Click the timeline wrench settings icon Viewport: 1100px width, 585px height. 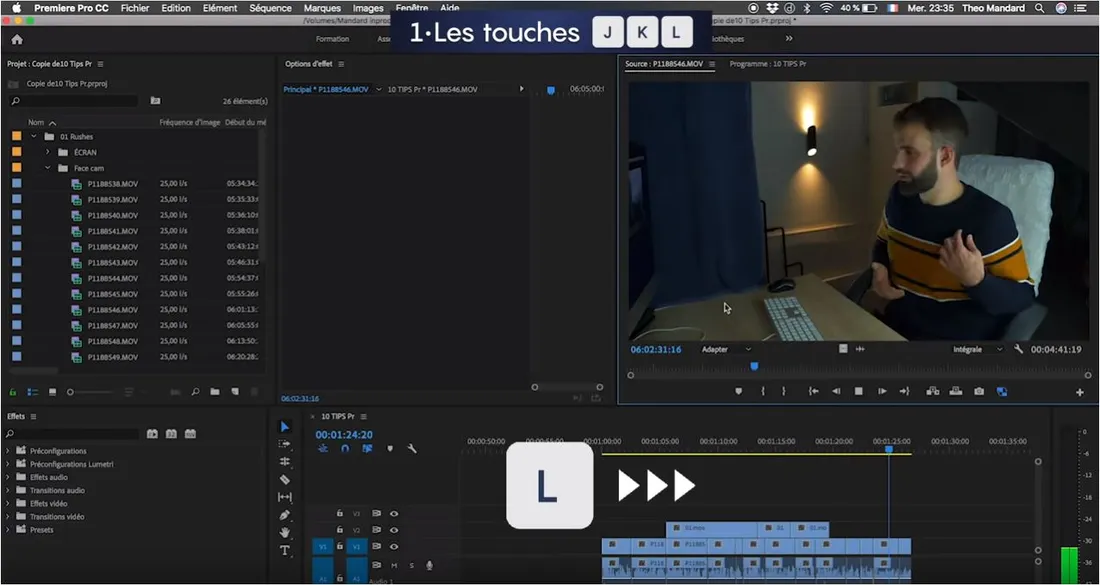coord(411,449)
